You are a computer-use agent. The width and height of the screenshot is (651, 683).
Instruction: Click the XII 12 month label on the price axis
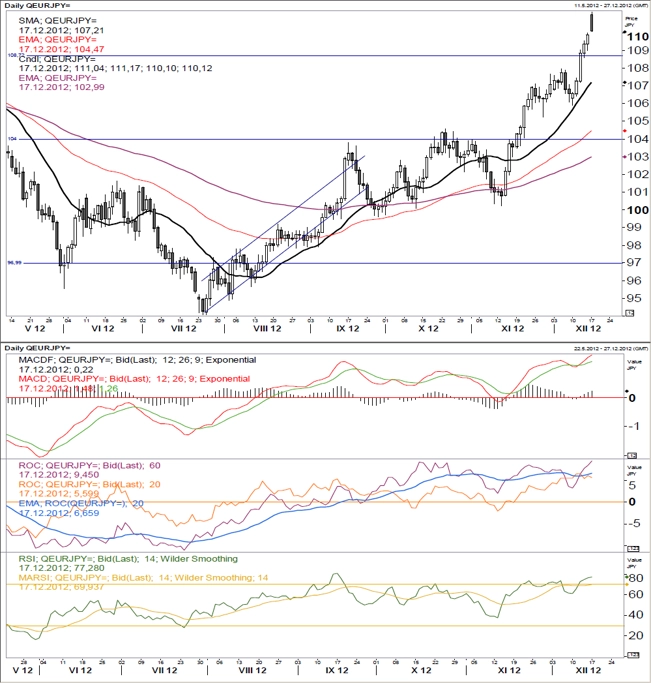[588, 328]
